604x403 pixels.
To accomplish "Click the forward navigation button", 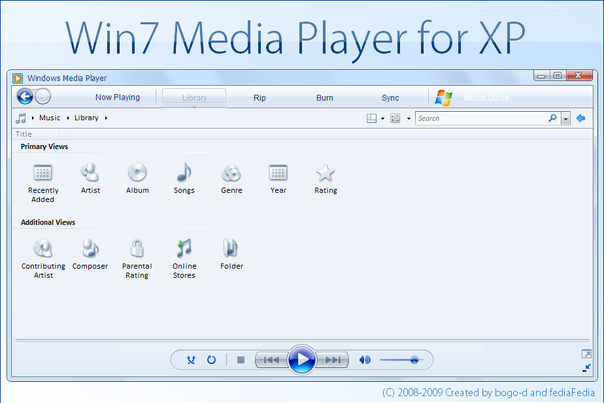I will point(43,96).
